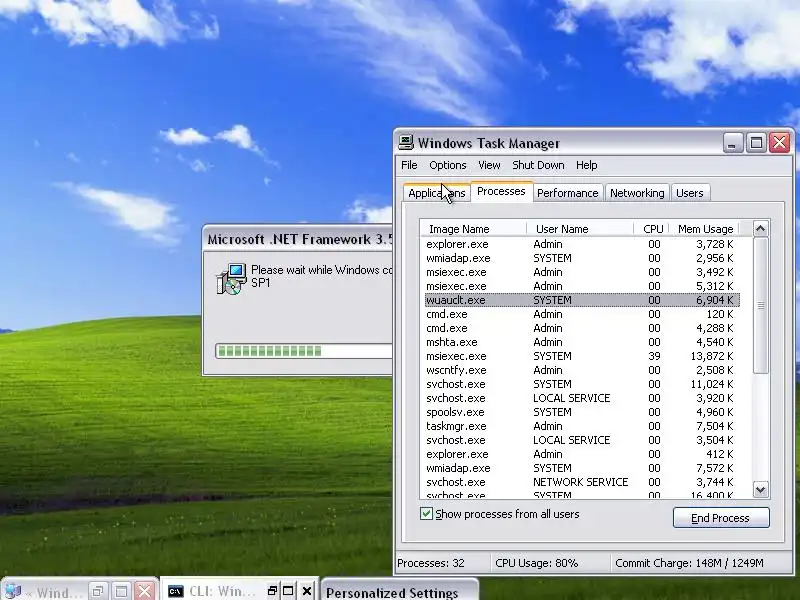800x600 pixels.
Task: Select wmiadap.exe with 2,956 K memory
Action: pyautogui.click(x=582, y=258)
